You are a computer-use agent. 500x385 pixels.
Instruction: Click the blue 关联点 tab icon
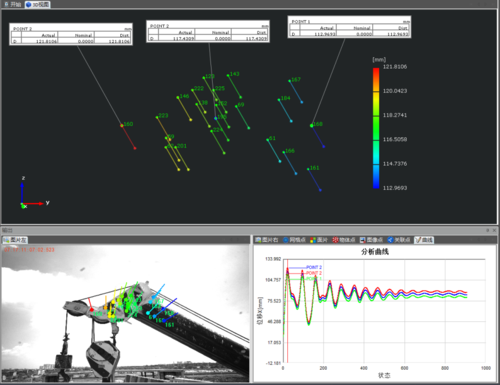click(390, 240)
